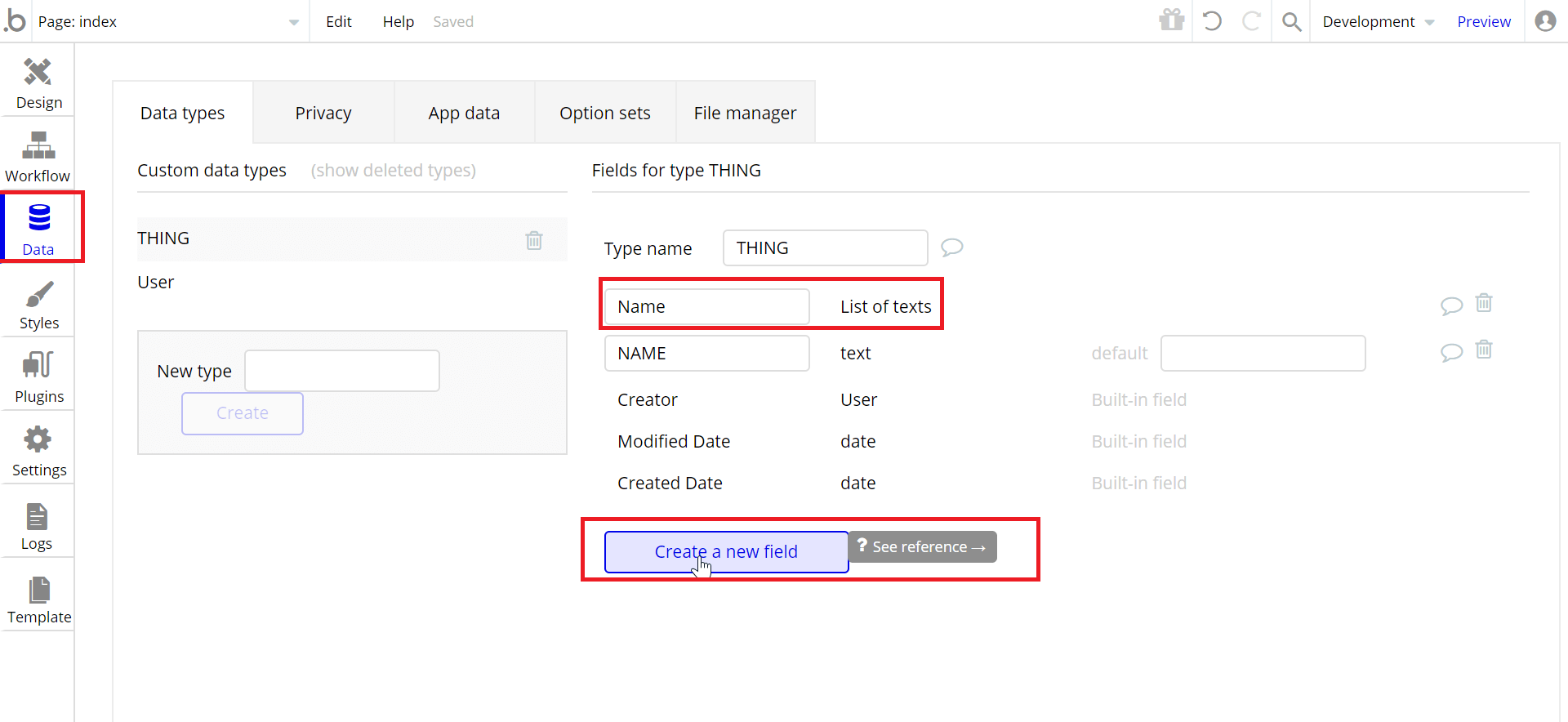Open the Help menu
The width and height of the screenshot is (1568, 722).
(399, 22)
